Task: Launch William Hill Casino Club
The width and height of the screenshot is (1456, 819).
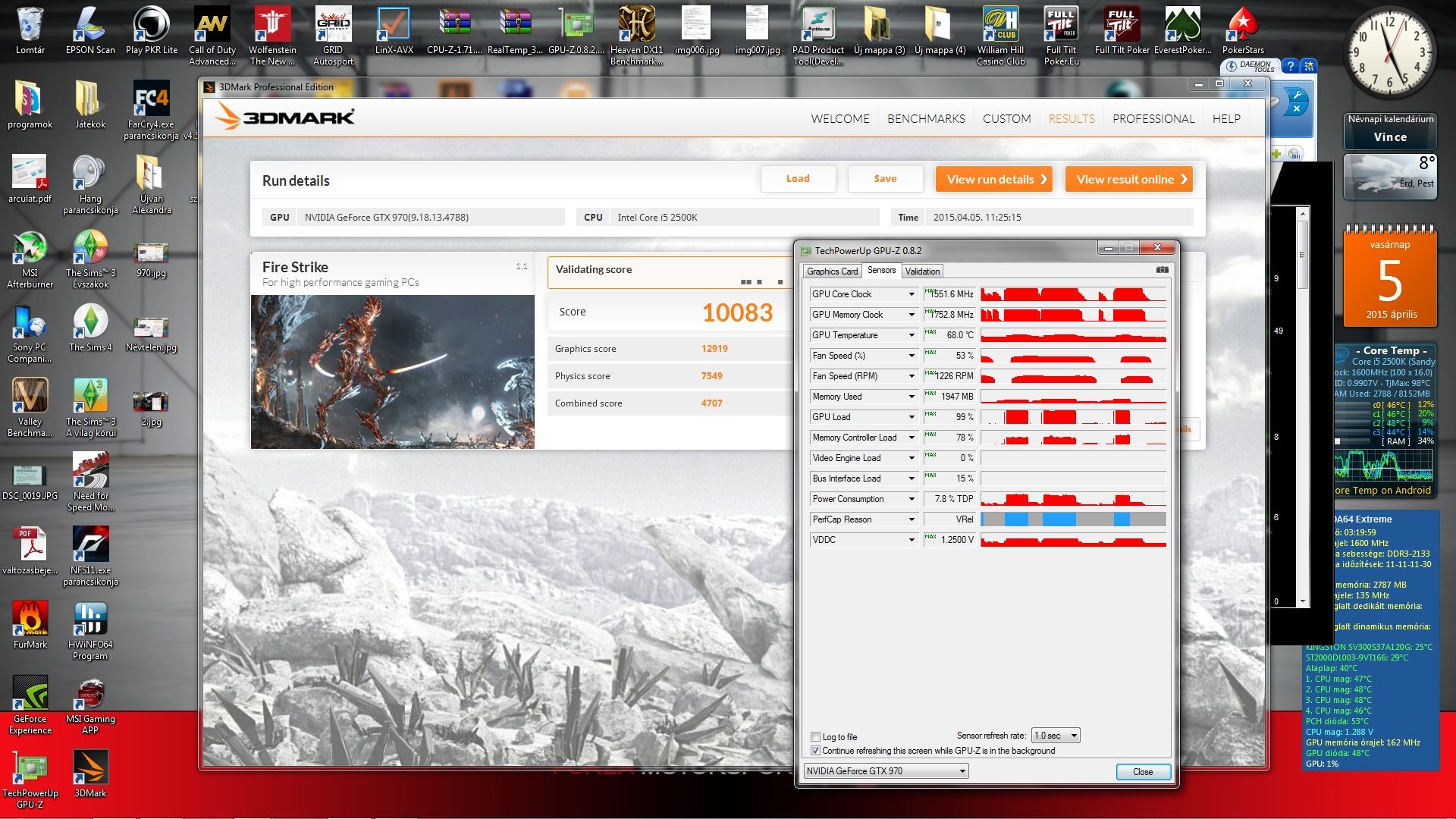Action: tap(1001, 36)
